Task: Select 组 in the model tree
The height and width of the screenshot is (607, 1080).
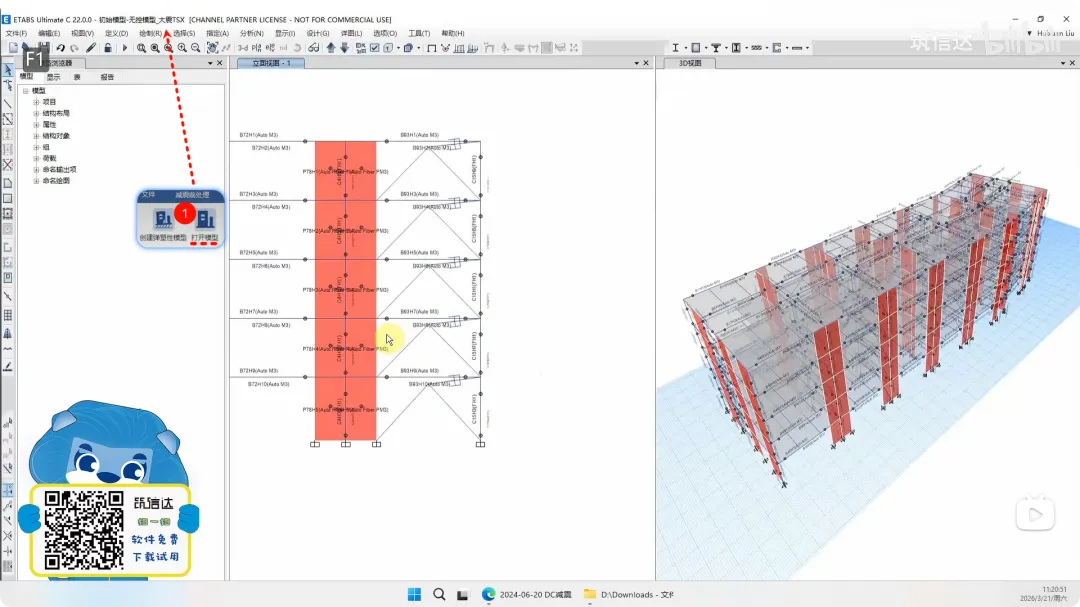Action: 46,147
